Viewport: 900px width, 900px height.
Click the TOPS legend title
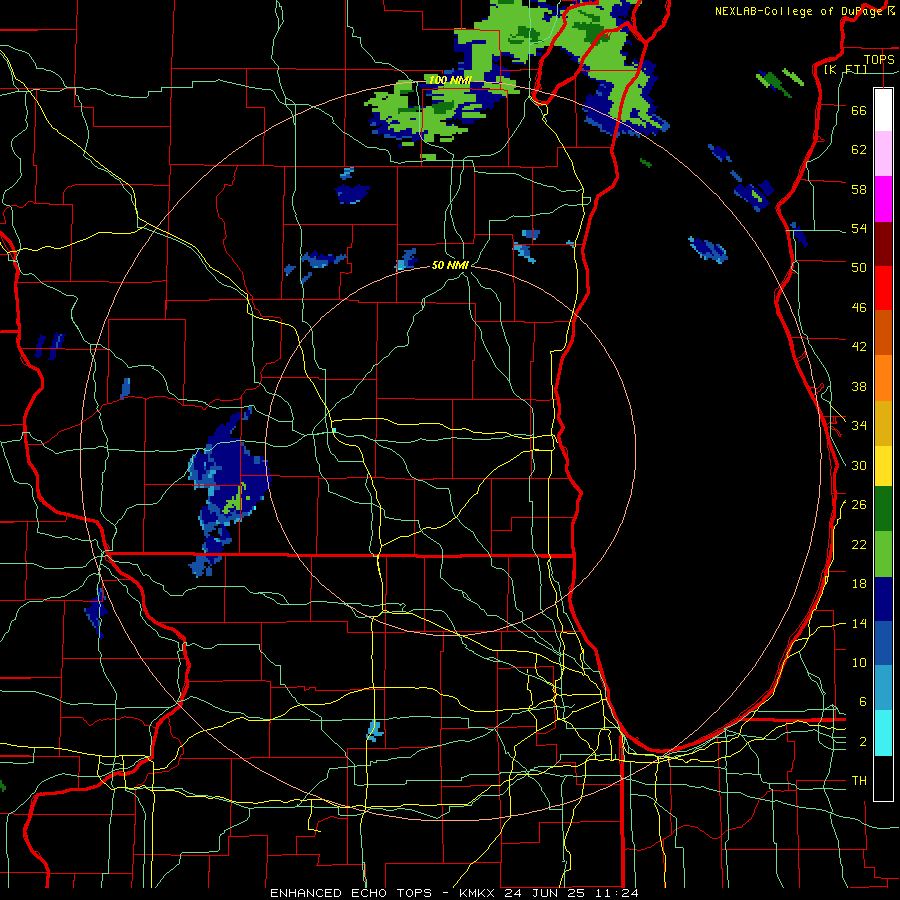click(x=879, y=59)
